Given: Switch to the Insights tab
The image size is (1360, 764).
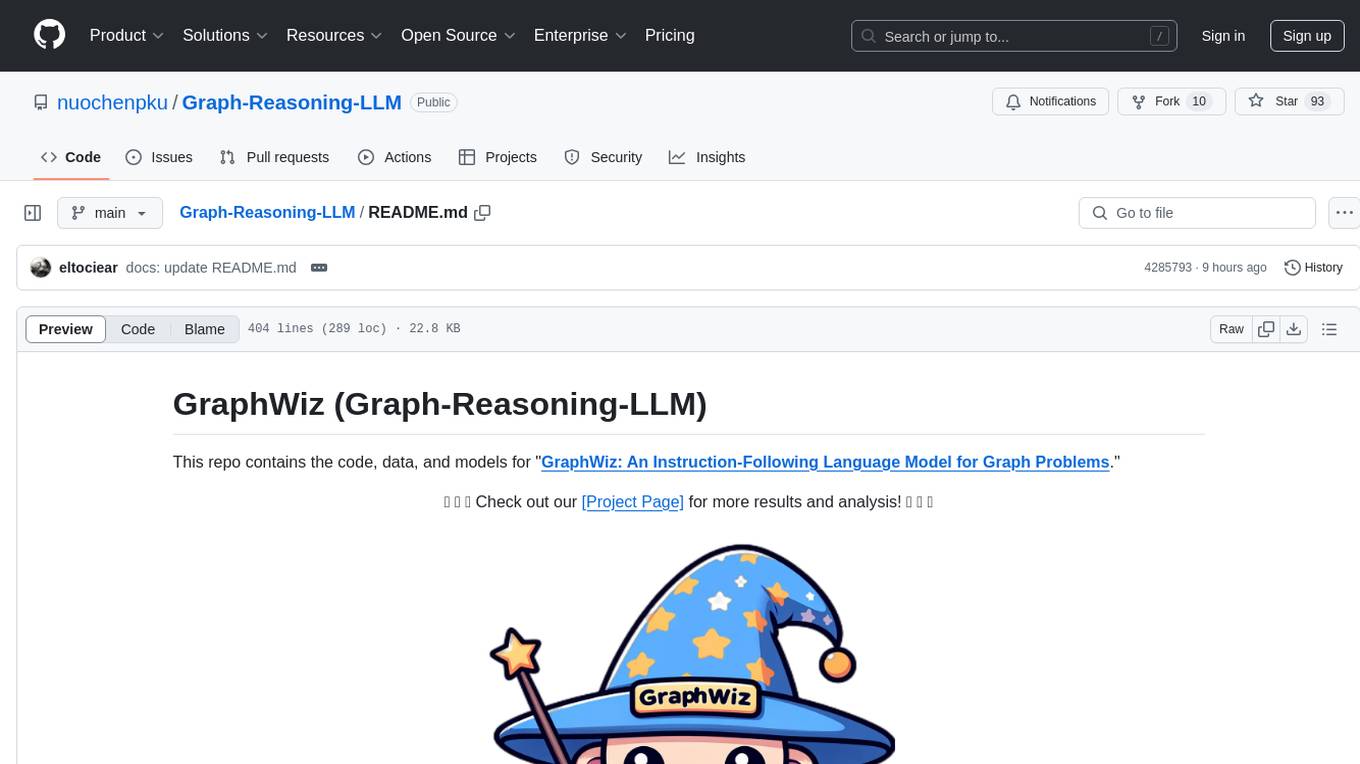Looking at the screenshot, I should [707, 157].
